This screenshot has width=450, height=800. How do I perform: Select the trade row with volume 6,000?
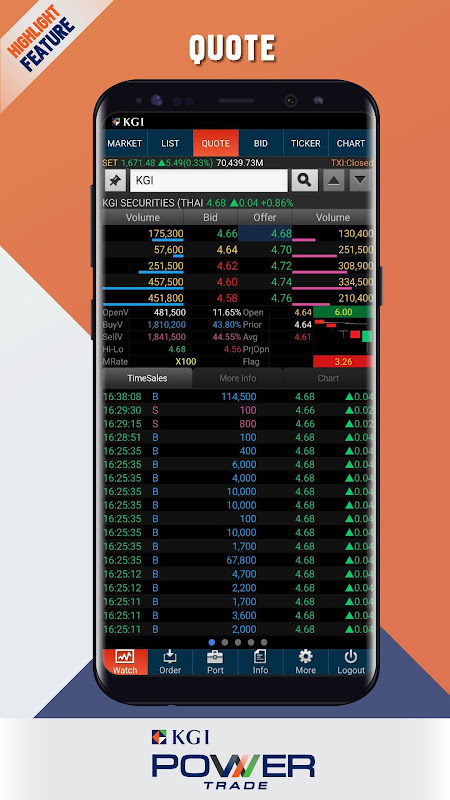pyautogui.click(x=238, y=465)
